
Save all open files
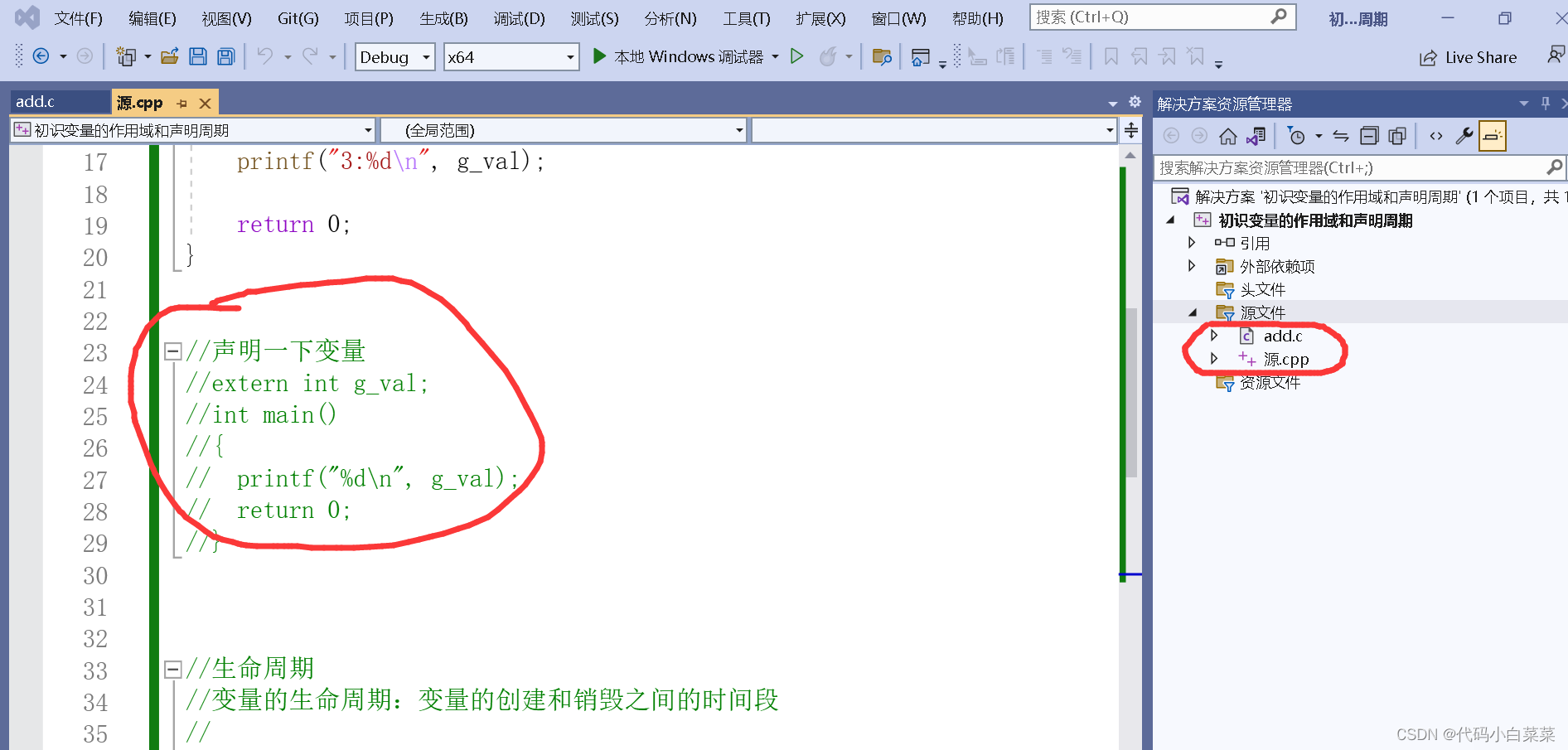point(225,56)
